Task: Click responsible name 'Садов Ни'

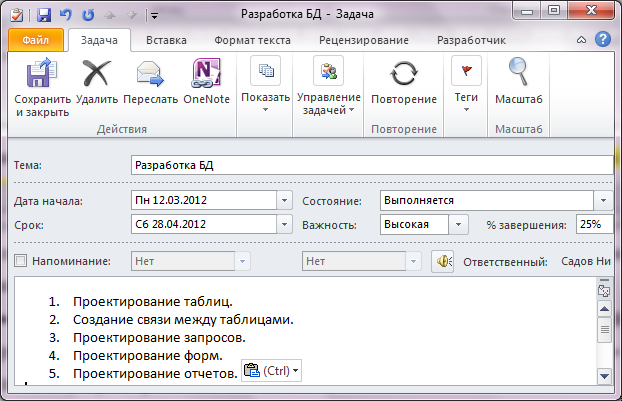Action: coord(586,261)
